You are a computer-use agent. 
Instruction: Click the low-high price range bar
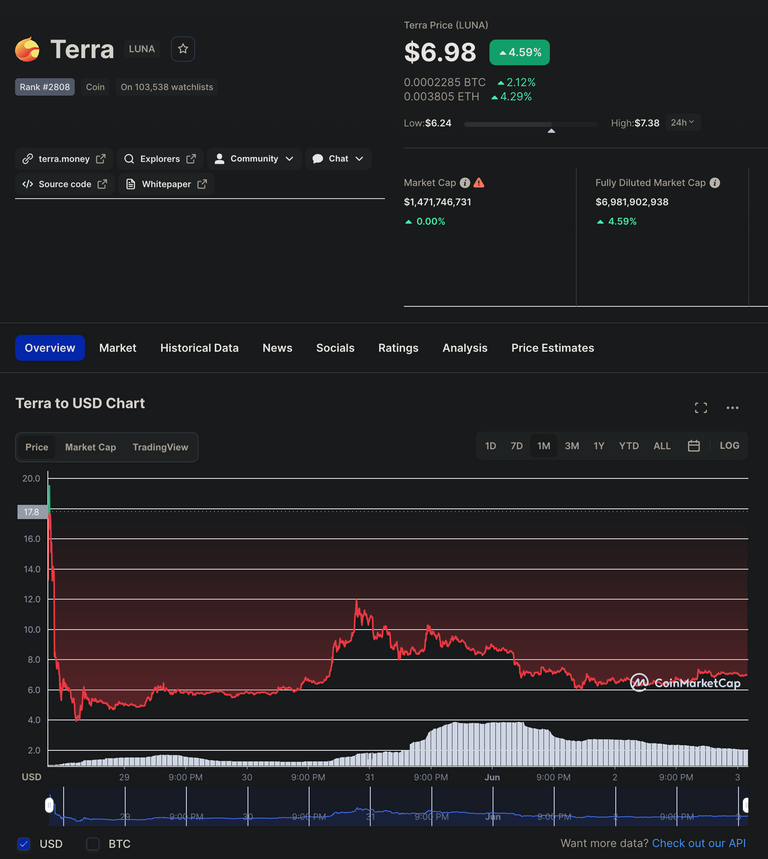(x=531, y=125)
